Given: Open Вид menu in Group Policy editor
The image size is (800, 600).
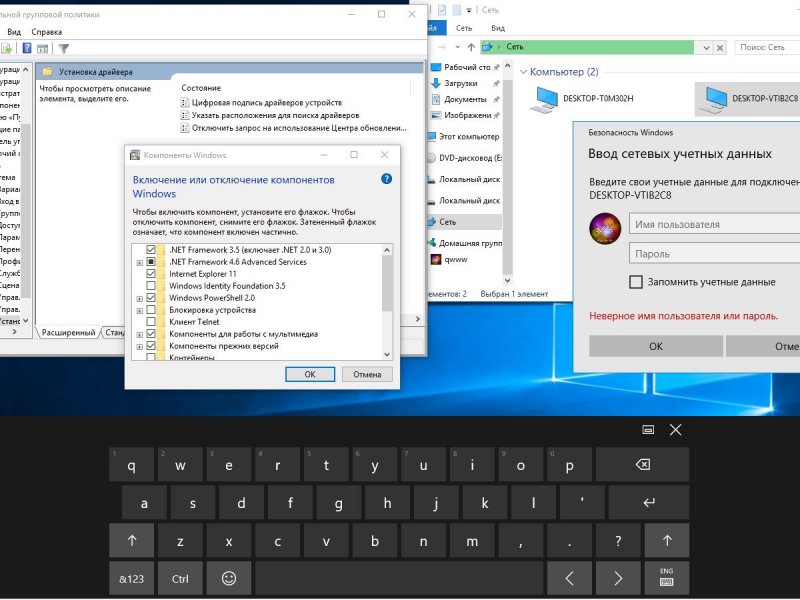Looking at the screenshot, I should click(x=14, y=32).
